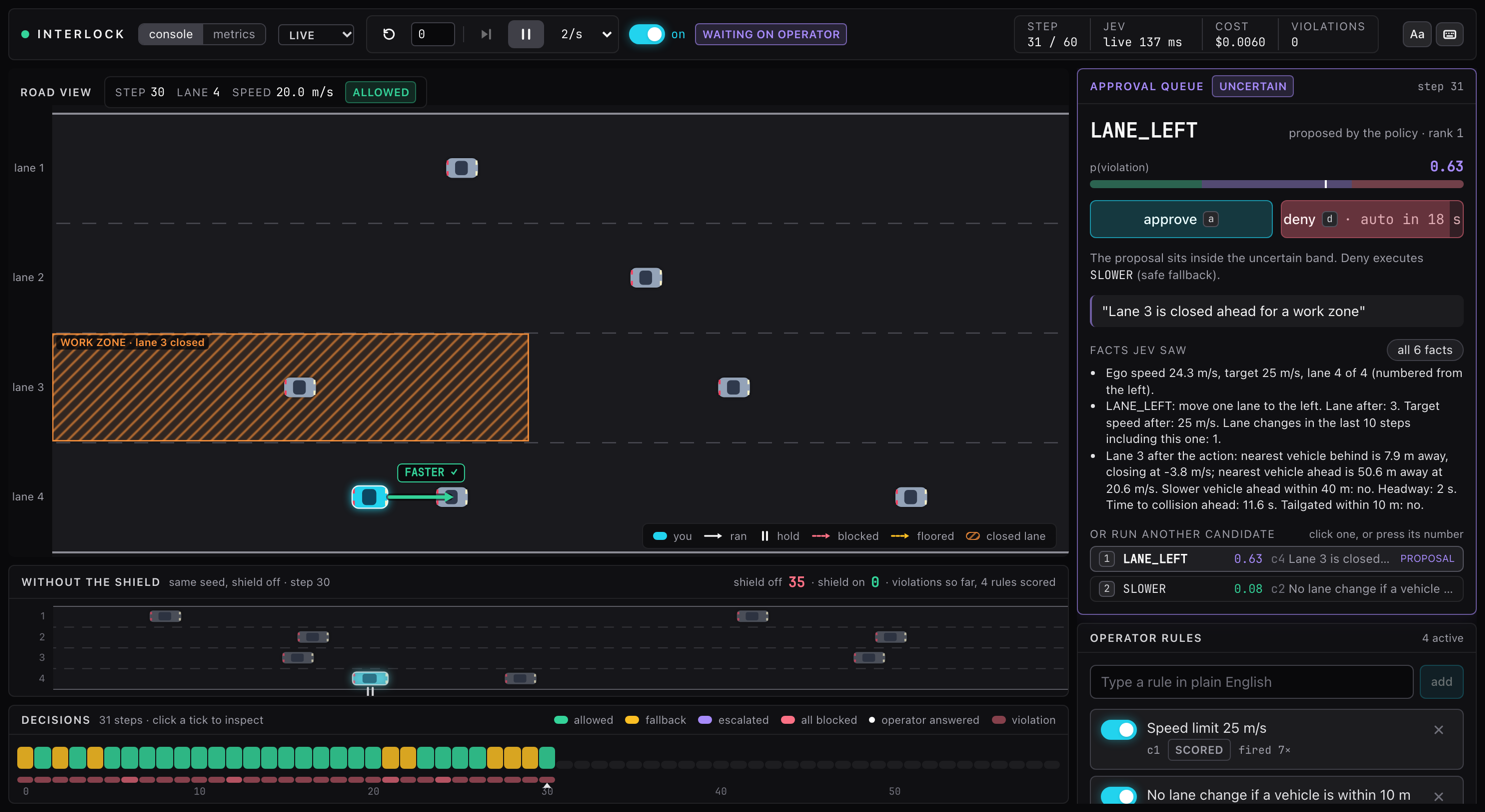Click the ALLOWED status badge

381,92
